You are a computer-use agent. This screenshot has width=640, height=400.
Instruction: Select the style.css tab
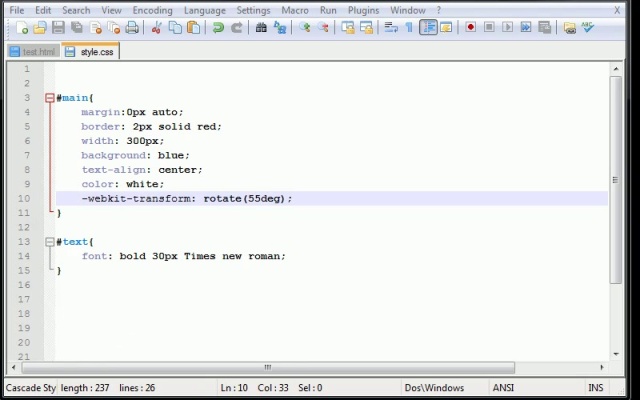(91, 51)
